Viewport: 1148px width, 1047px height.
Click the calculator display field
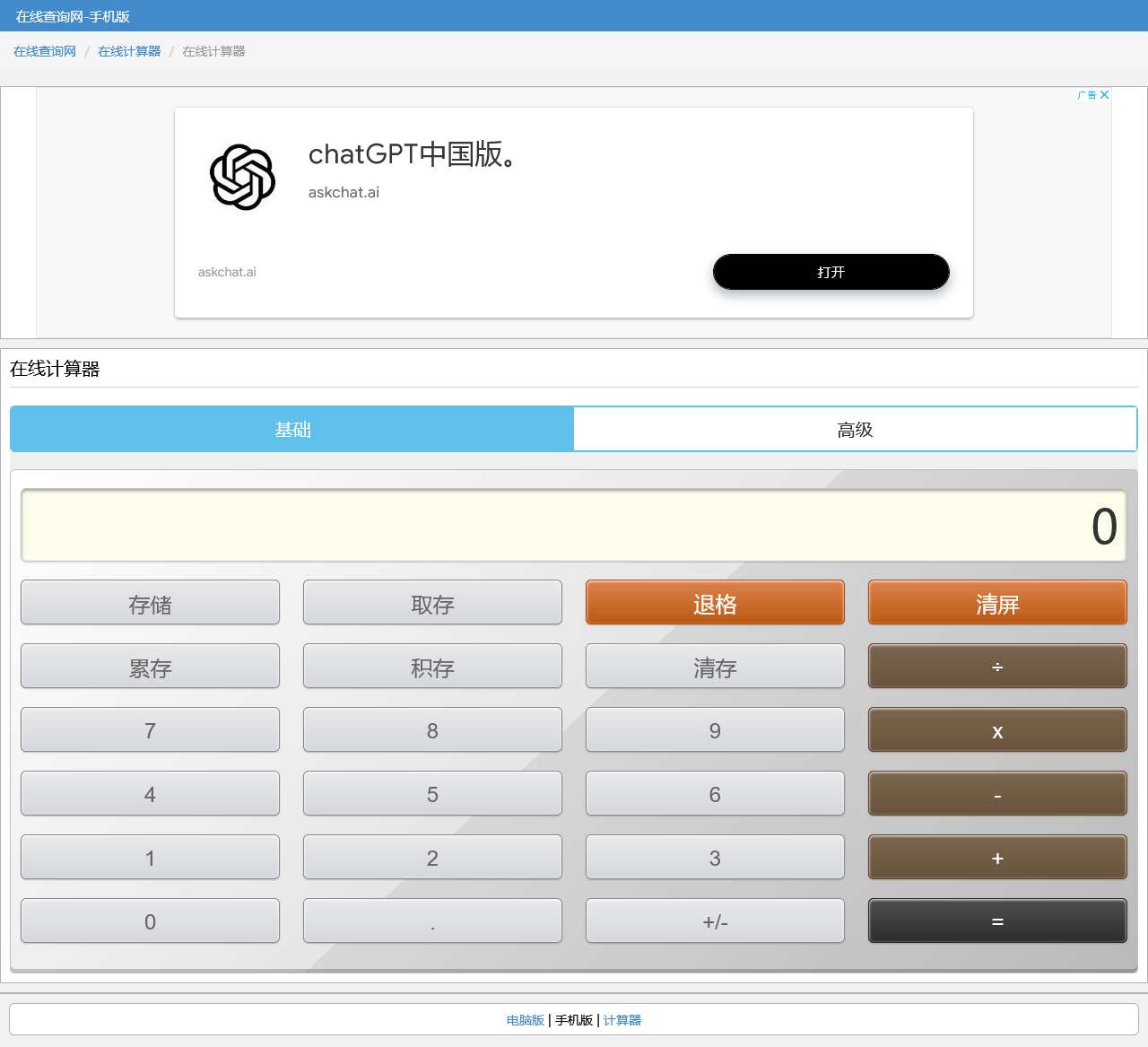pos(573,525)
